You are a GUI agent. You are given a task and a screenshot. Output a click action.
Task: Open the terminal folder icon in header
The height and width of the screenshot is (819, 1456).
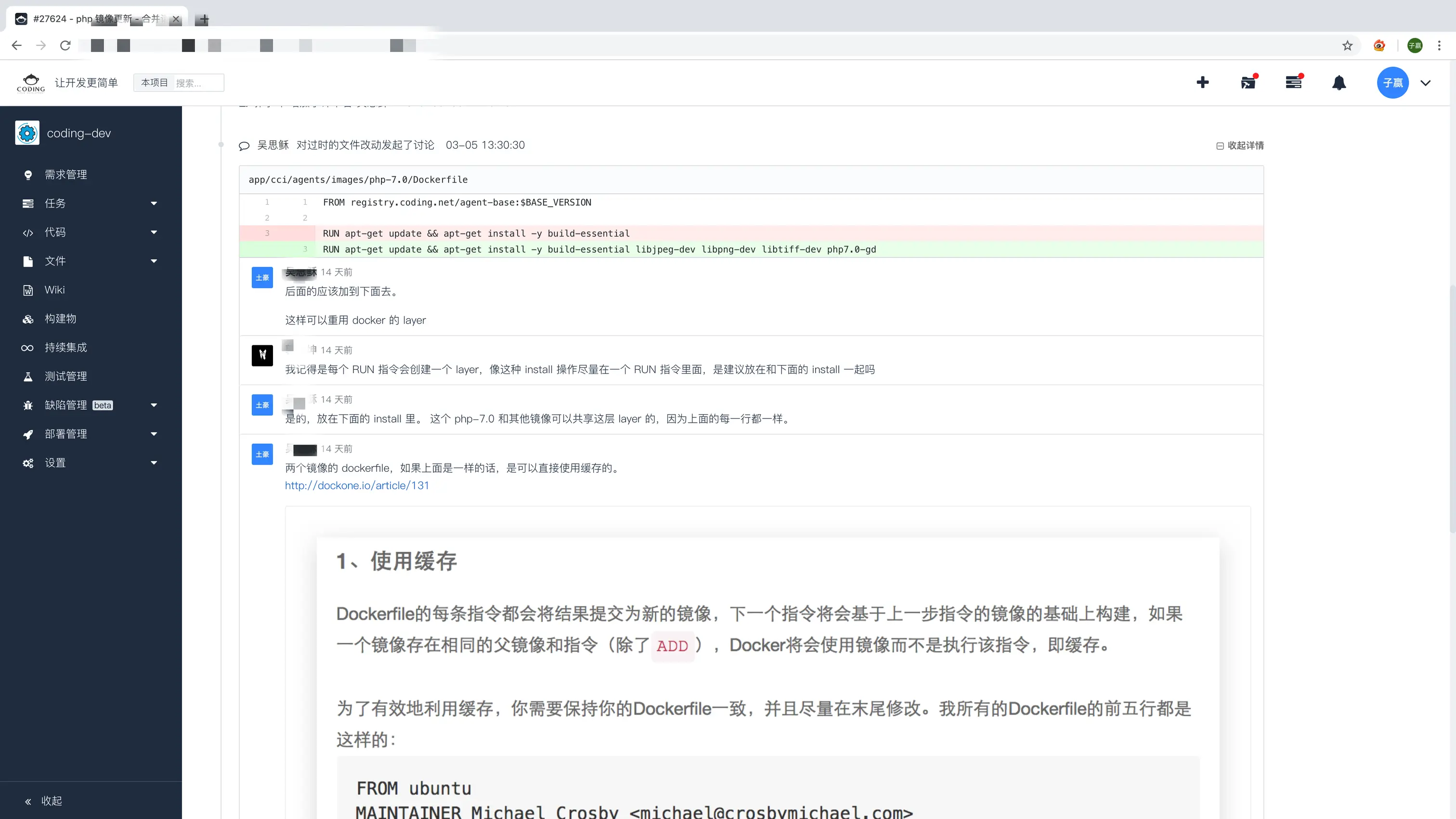pyautogui.click(x=1248, y=82)
